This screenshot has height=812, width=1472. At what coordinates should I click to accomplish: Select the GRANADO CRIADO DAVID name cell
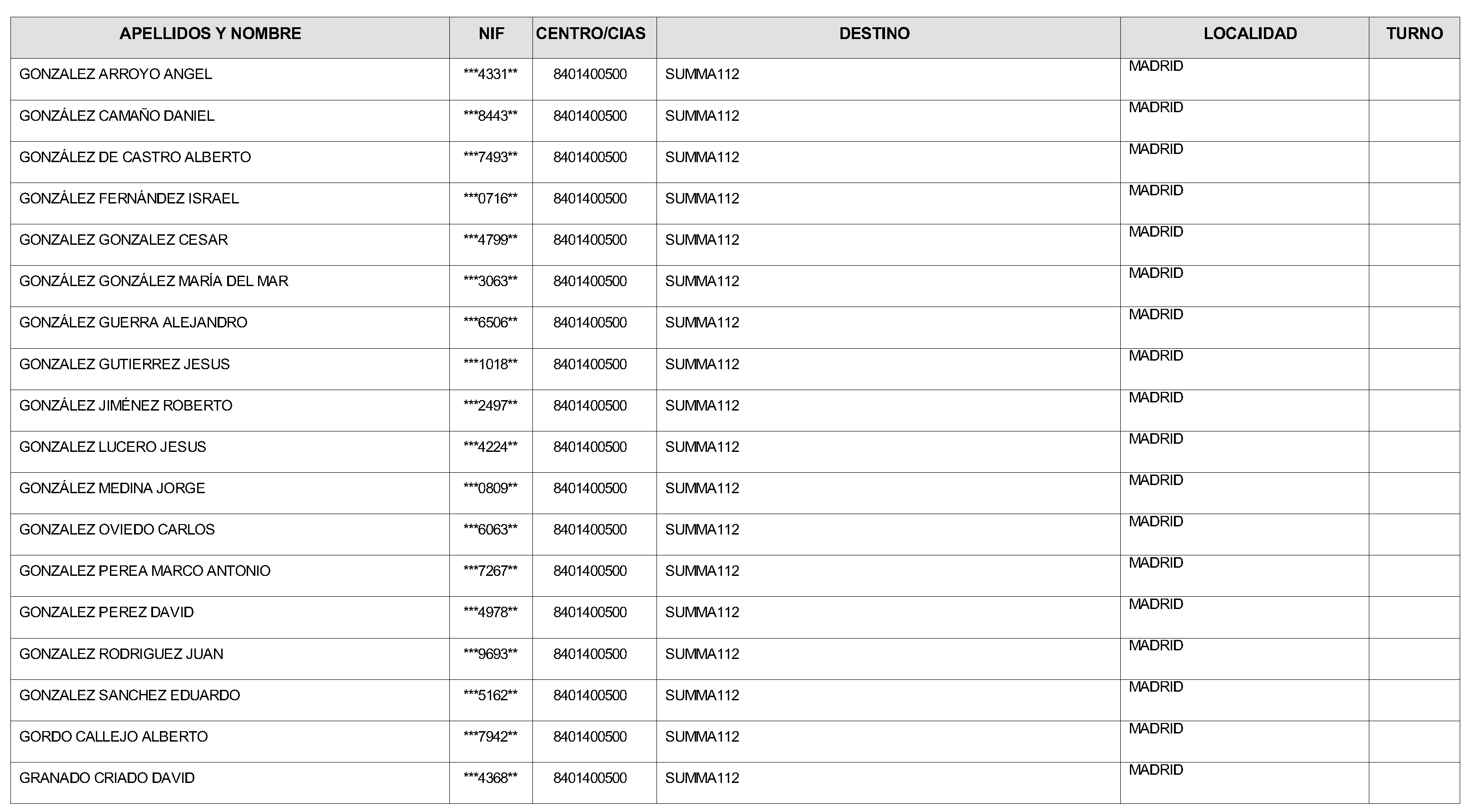(x=107, y=778)
